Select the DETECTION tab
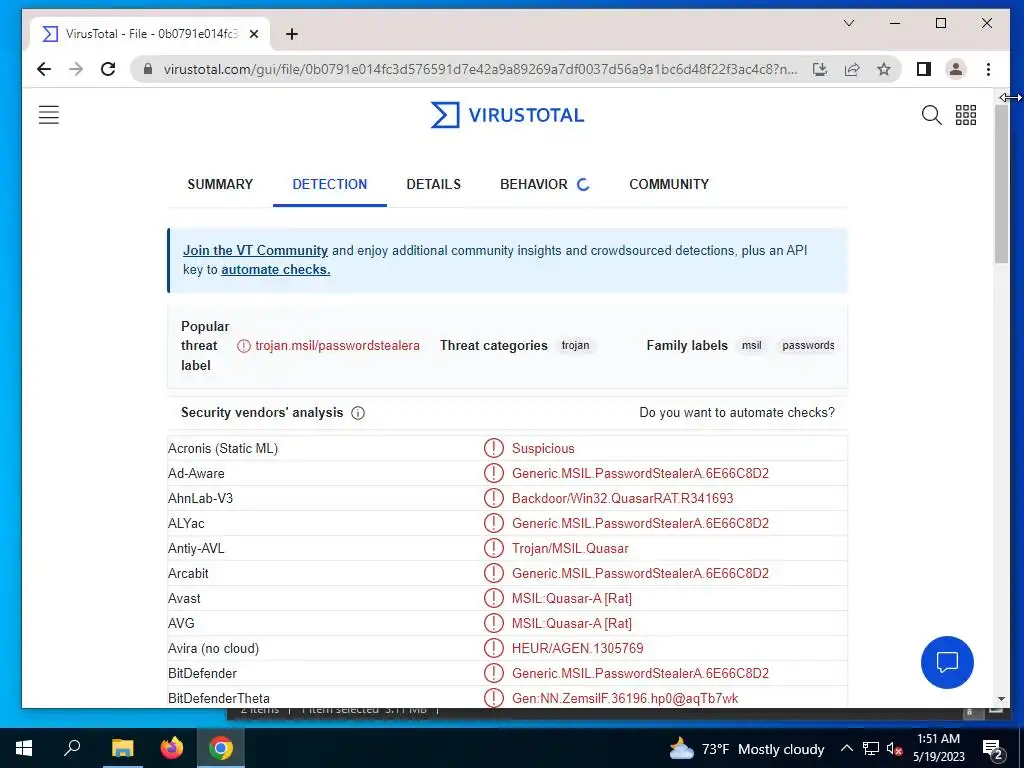The height and width of the screenshot is (768, 1024). pos(330,184)
